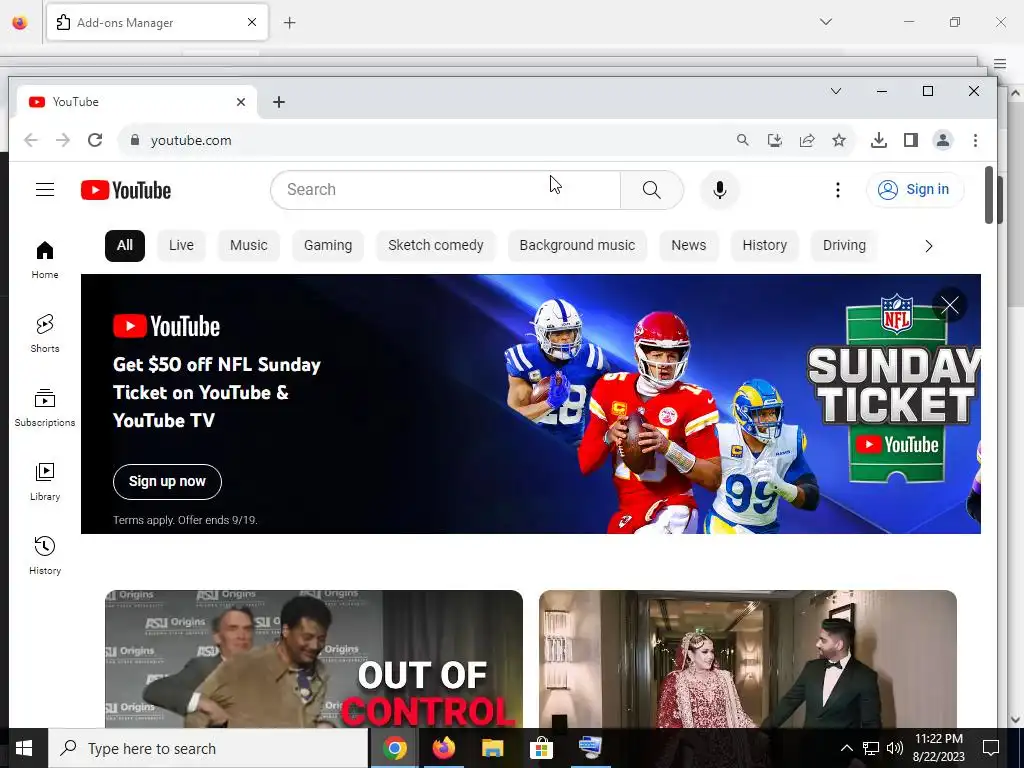This screenshot has height=768, width=1024.
Task: Click the Sign in button
Action: (915, 189)
